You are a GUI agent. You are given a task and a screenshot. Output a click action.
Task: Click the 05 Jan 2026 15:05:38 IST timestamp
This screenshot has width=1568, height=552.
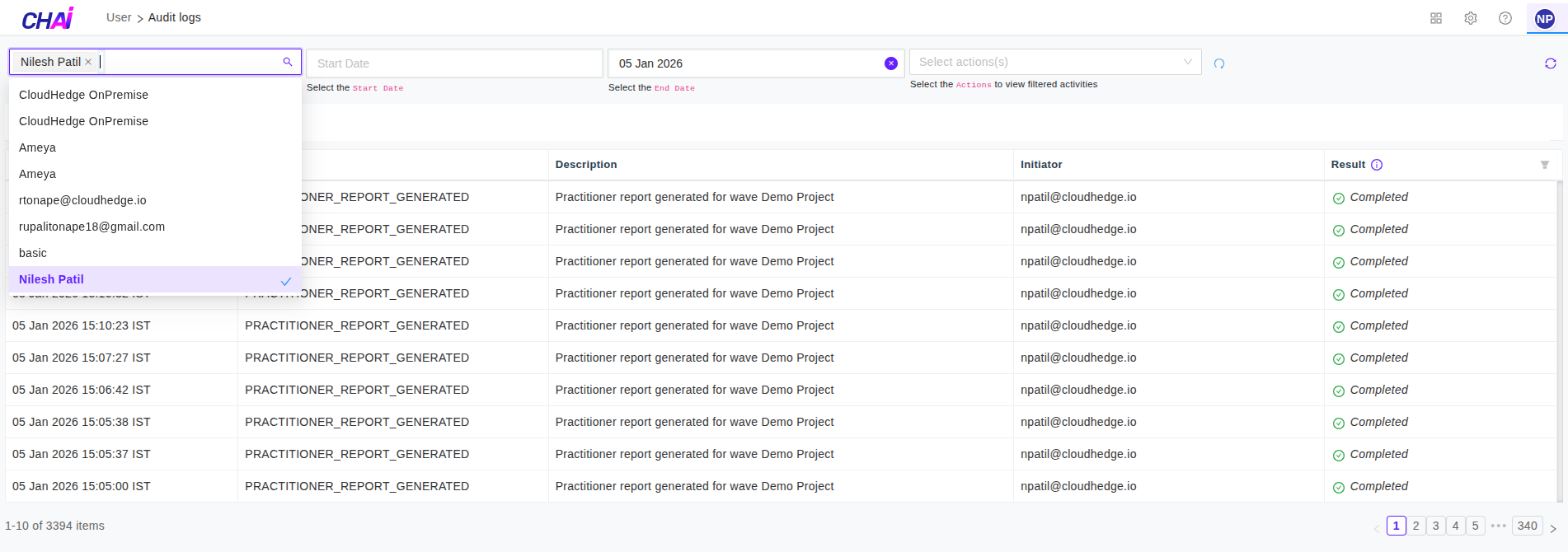(x=82, y=422)
